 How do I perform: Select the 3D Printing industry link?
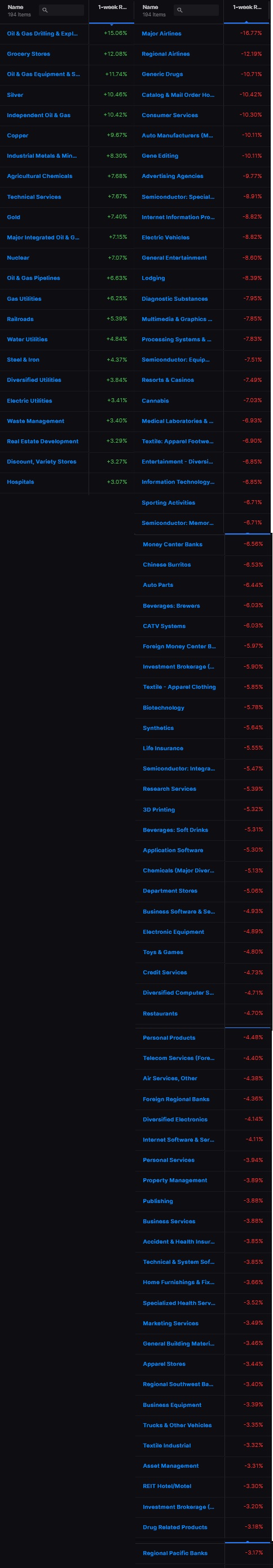click(159, 809)
